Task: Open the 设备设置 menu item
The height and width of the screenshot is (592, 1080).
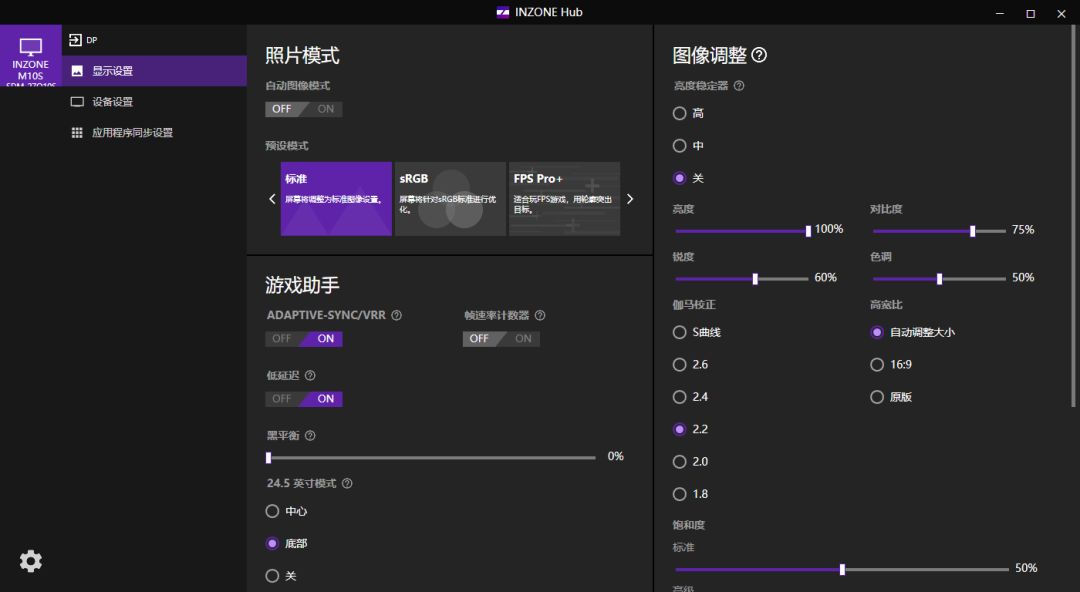Action: (154, 102)
